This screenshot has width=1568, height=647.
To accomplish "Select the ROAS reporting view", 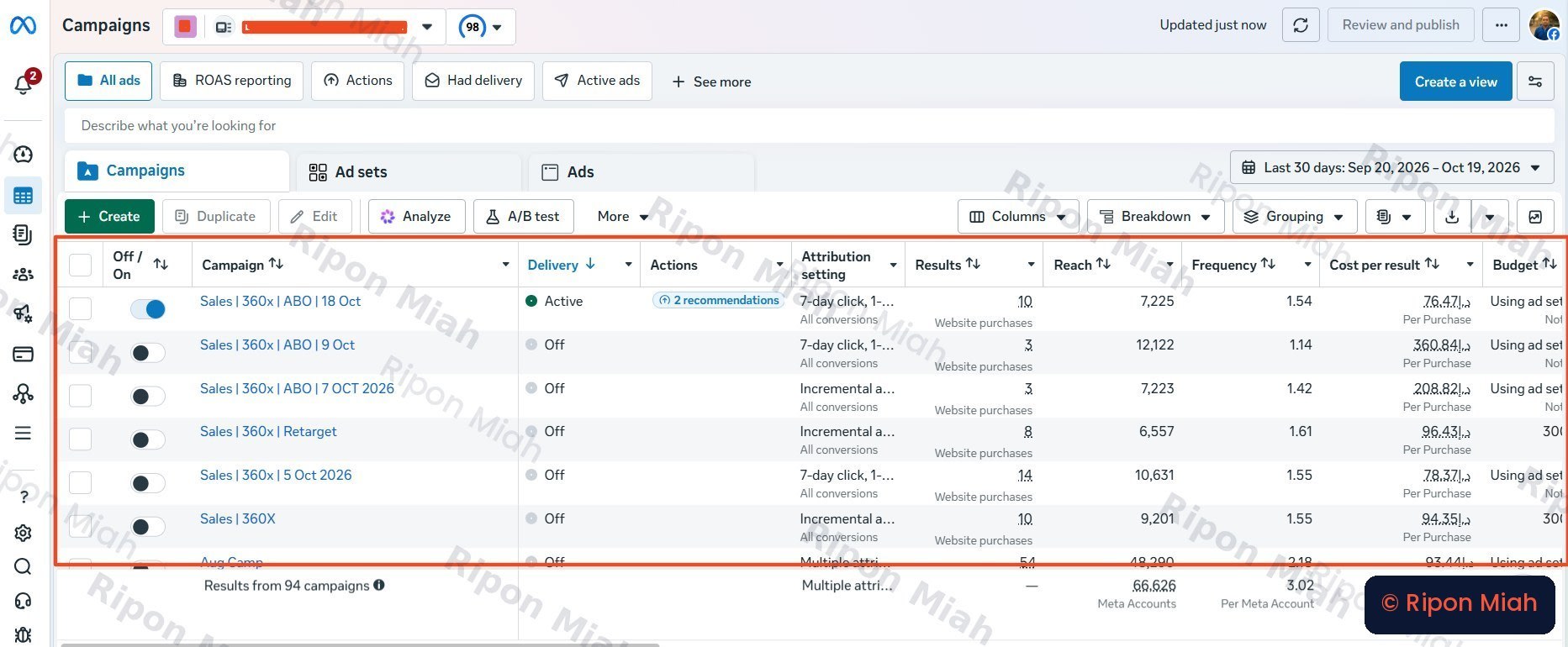I will pos(232,81).
